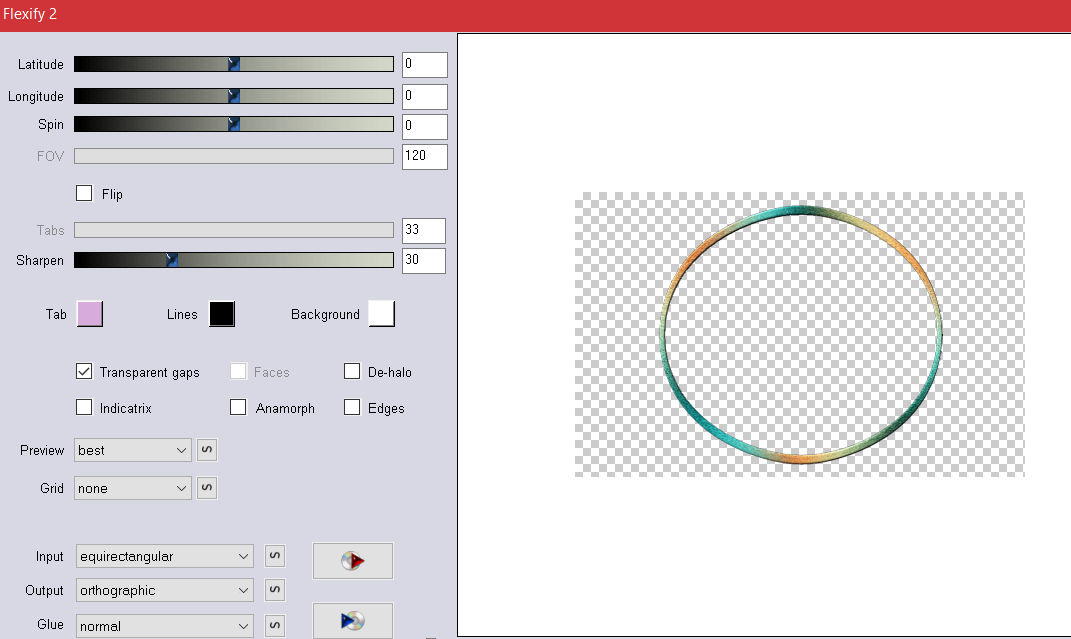Screen dimensions: 1071x639
Task: Pick the black Lines color swatch
Action: point(222,314)
